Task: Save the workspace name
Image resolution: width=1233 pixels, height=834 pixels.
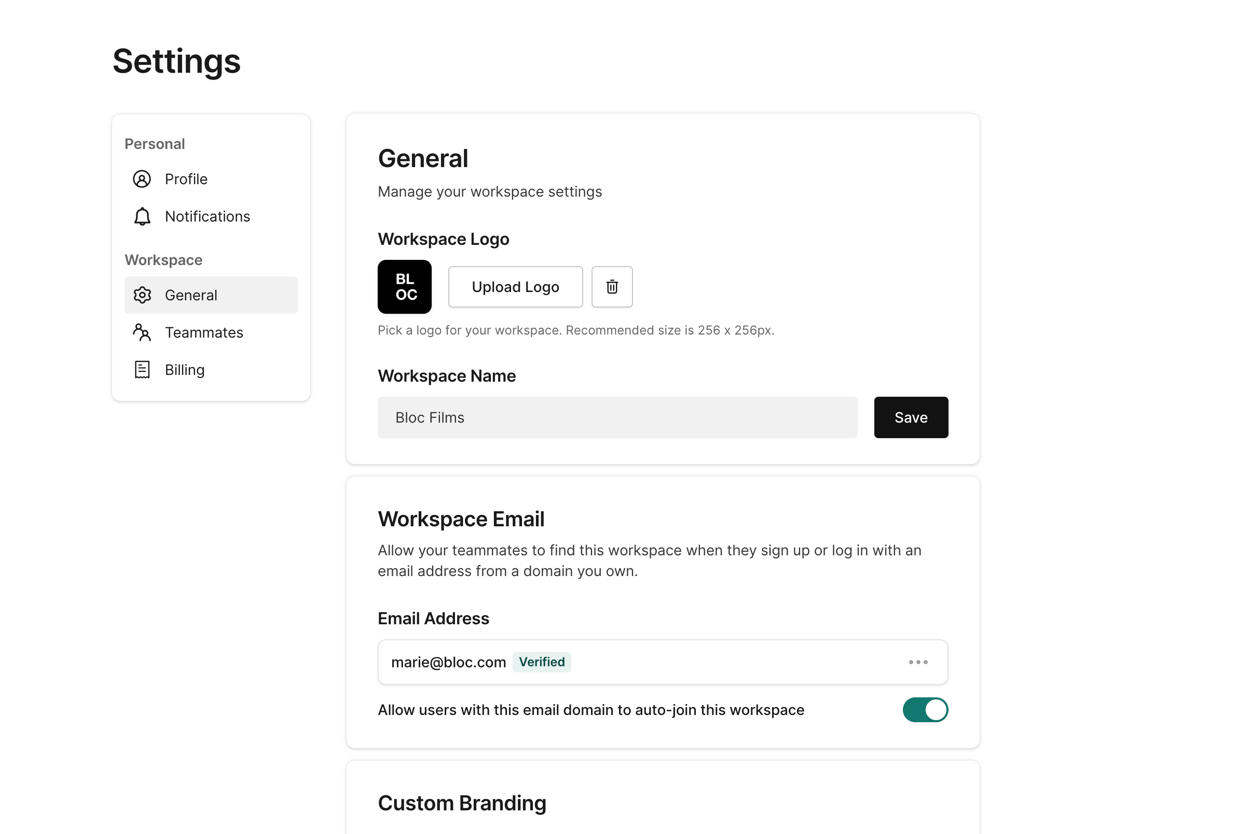Action: pos(910,418)
